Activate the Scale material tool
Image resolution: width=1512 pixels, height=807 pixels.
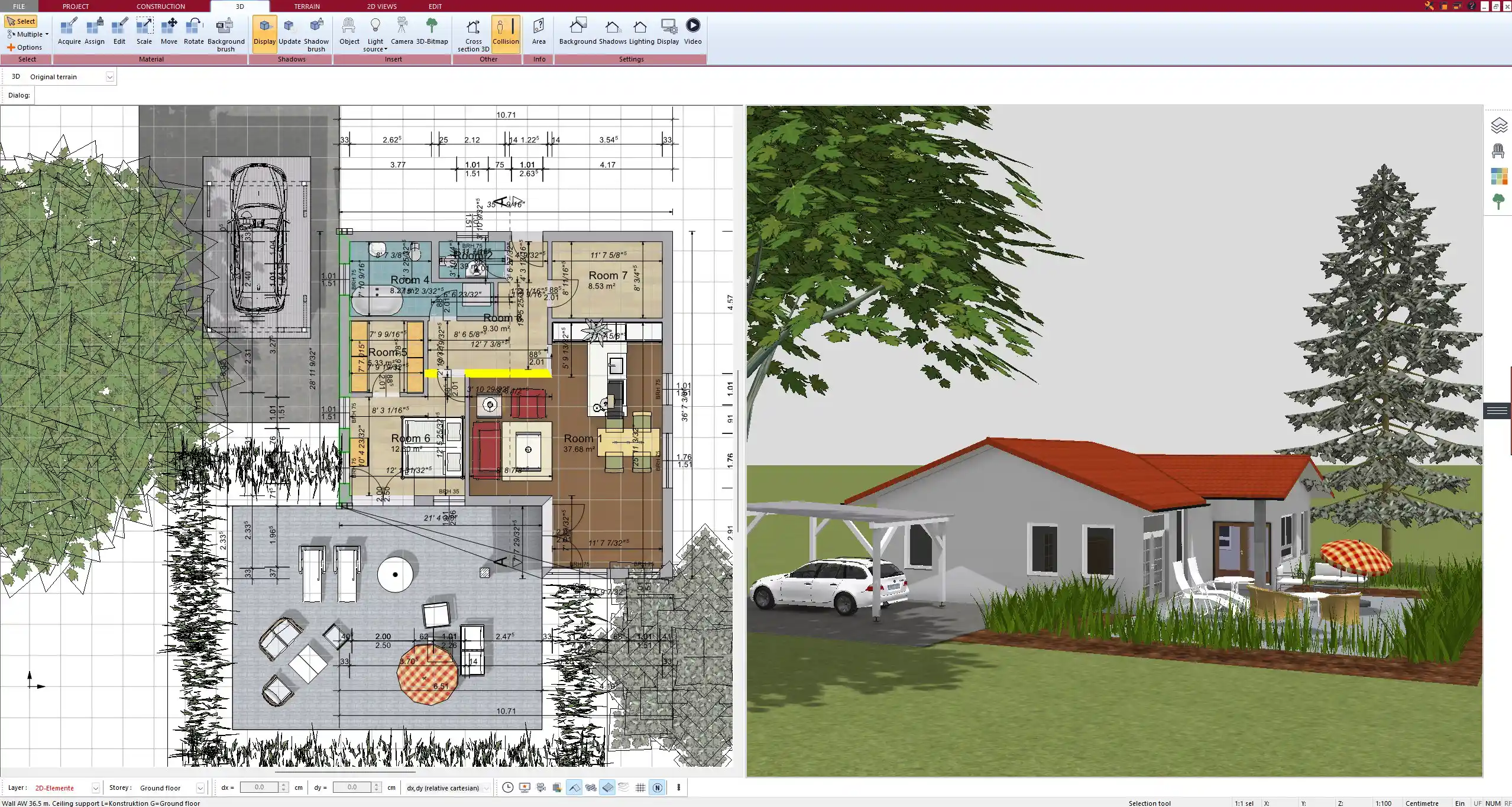tap(144, 32)
